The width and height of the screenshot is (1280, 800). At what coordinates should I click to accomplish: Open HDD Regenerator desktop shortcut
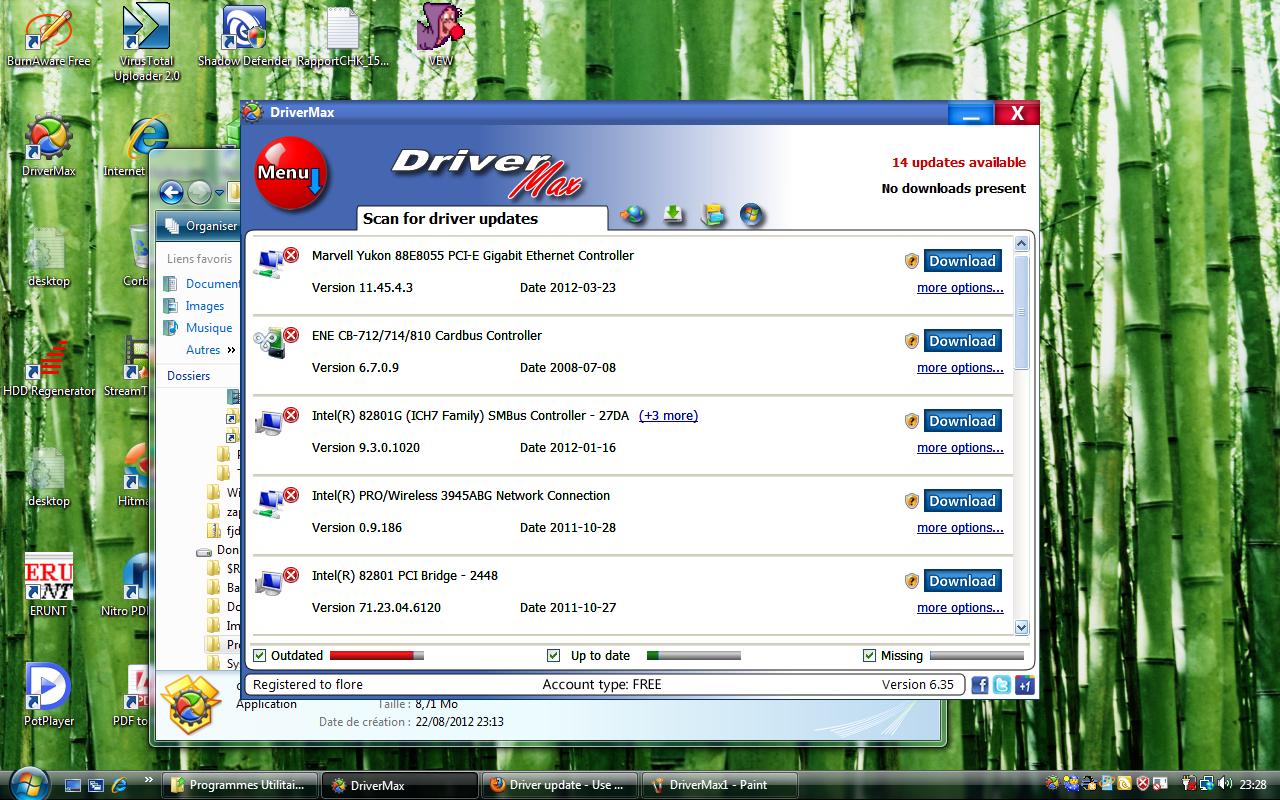click(49, 368)
